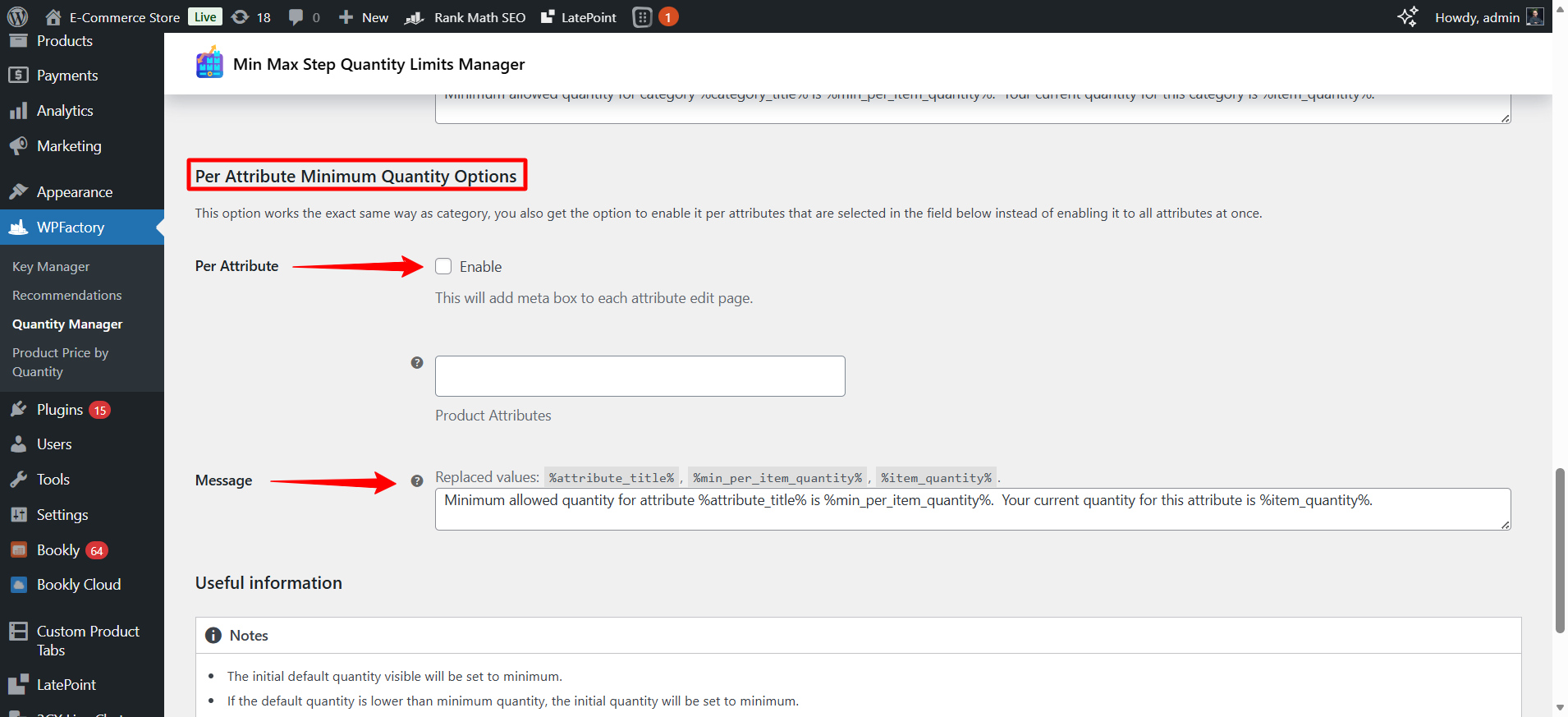Viewport: 1568px width, 717px height.
Task: Open Product Price by Quantity submenu
Action: [x=60, y=362]
